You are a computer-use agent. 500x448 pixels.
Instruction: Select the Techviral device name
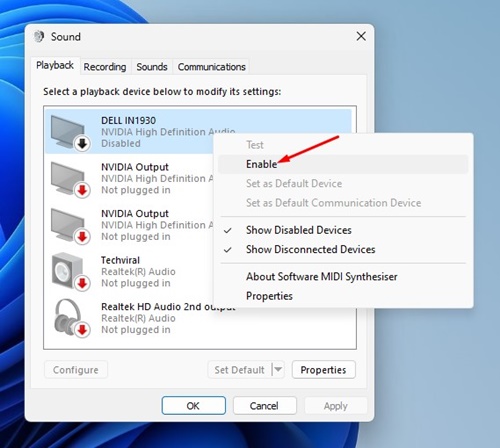tap(120, 260)
